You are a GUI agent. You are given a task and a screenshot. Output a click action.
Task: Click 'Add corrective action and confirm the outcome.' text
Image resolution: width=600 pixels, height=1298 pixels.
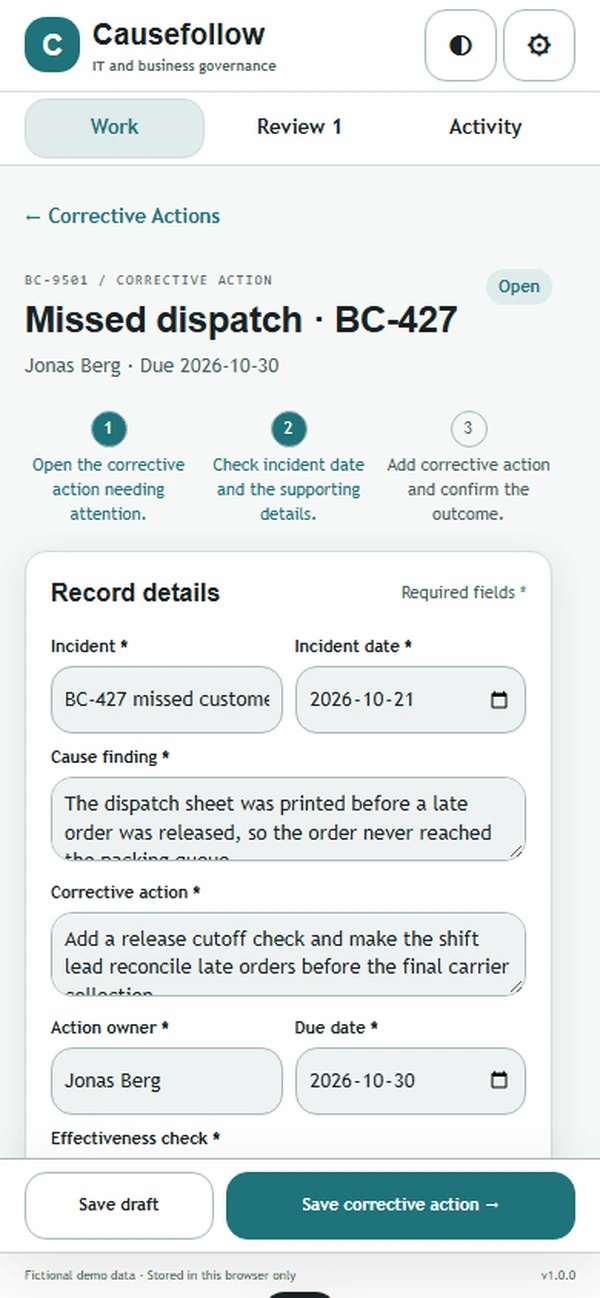point(468,490)
